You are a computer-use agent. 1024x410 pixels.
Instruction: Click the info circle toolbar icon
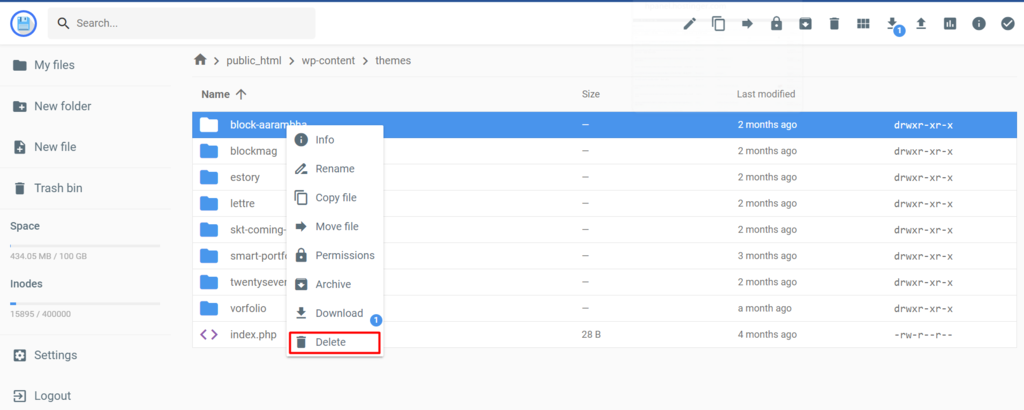979,24
